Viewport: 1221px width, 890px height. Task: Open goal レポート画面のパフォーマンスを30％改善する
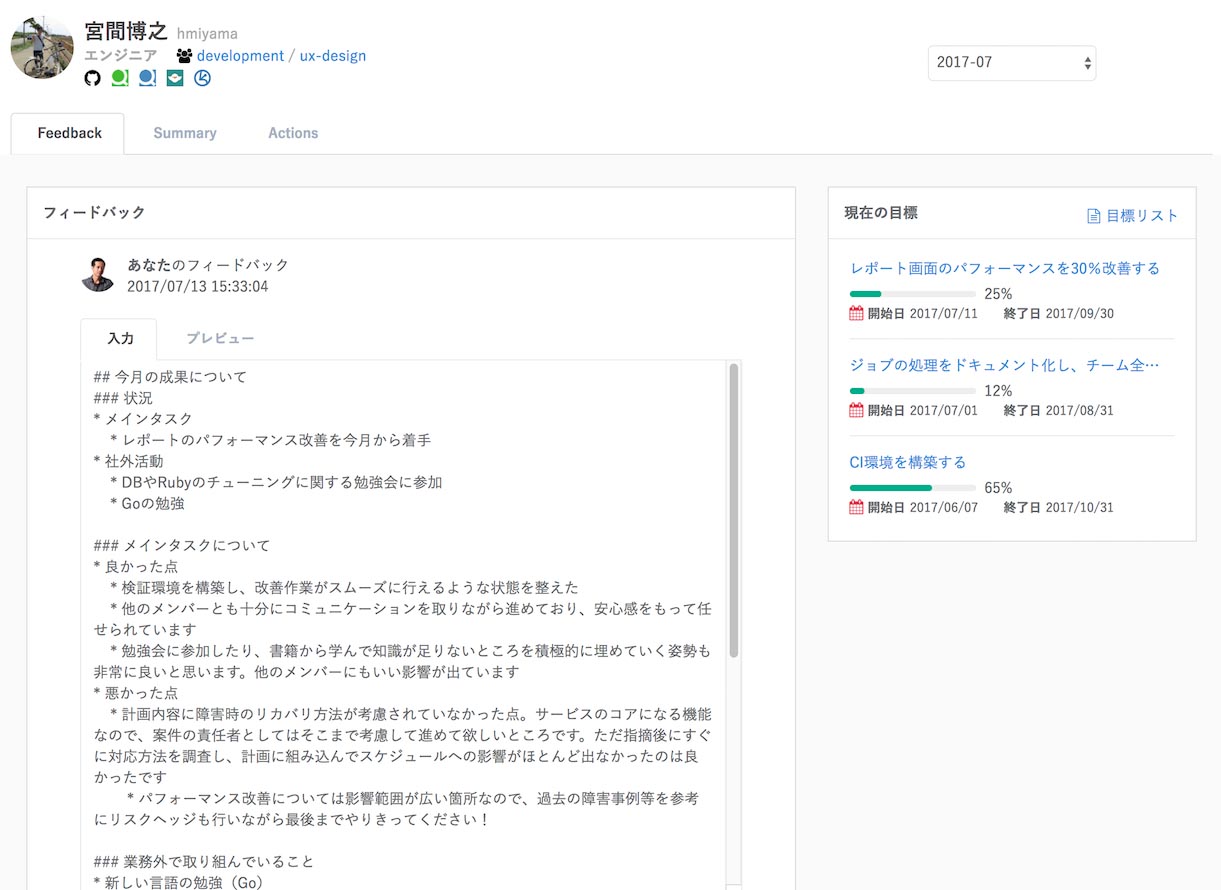tap(1003, 268)
